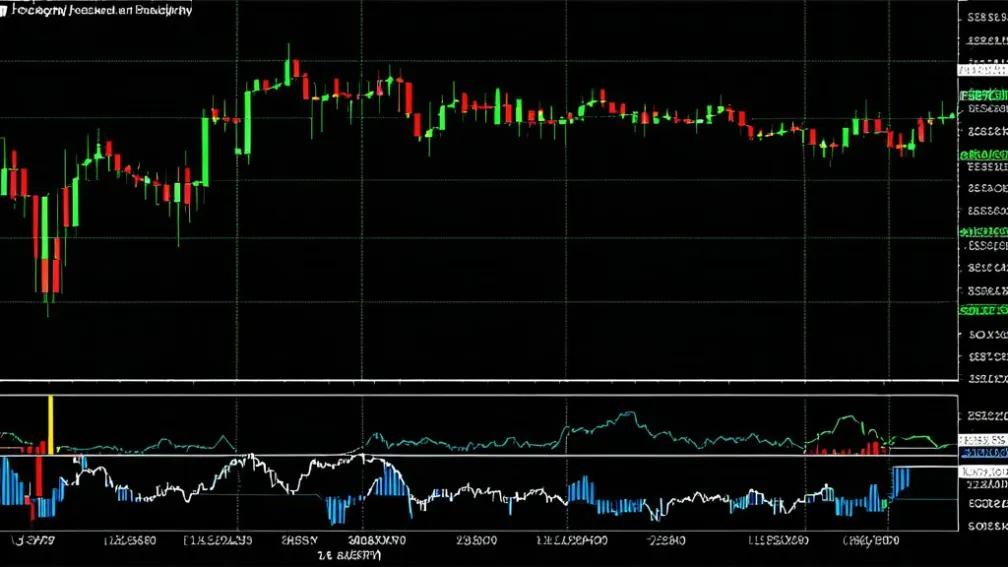This screenshot has width=1008, height=567.
Task: Click the small white icon at top-left corner
Action: coord(3,9)
